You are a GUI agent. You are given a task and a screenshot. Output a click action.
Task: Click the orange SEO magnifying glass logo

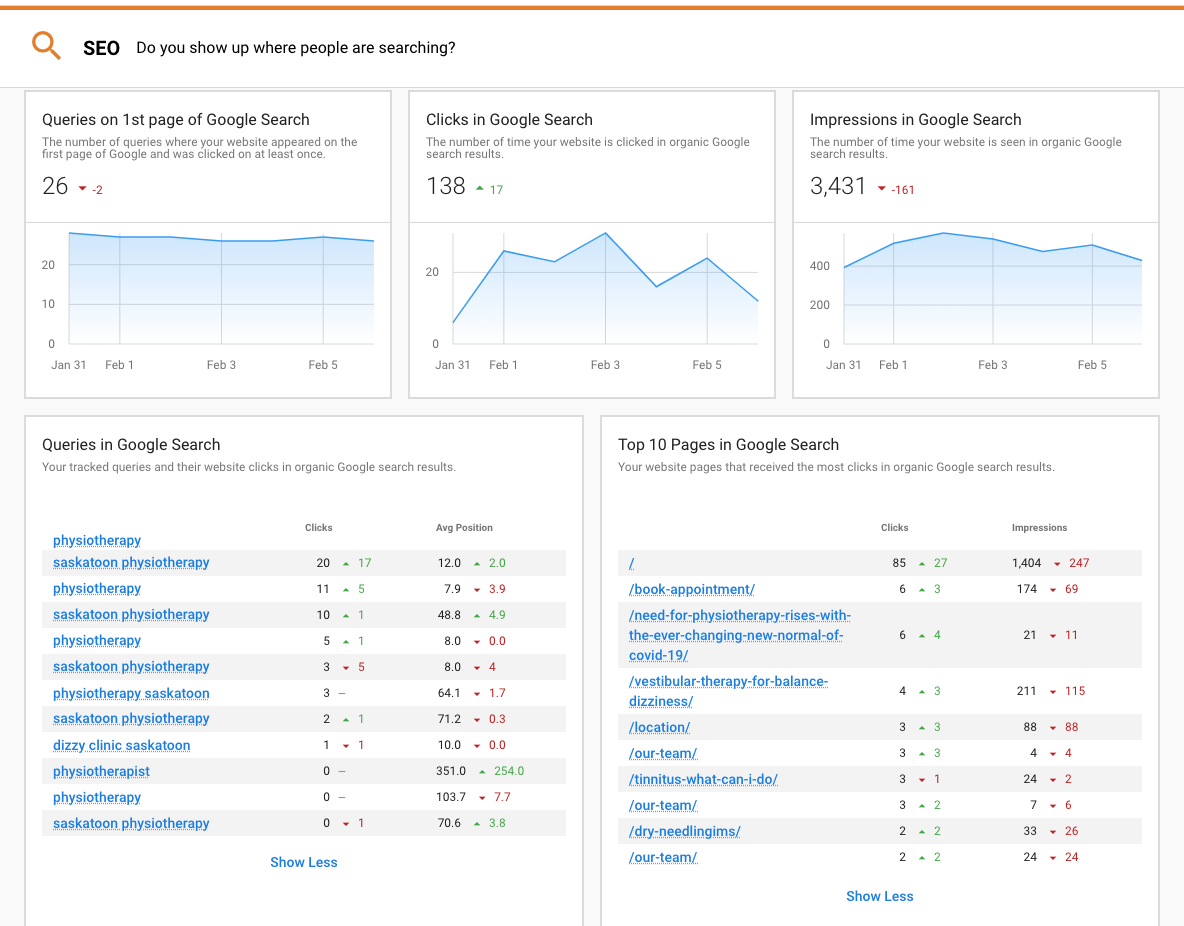pos(46,46)
